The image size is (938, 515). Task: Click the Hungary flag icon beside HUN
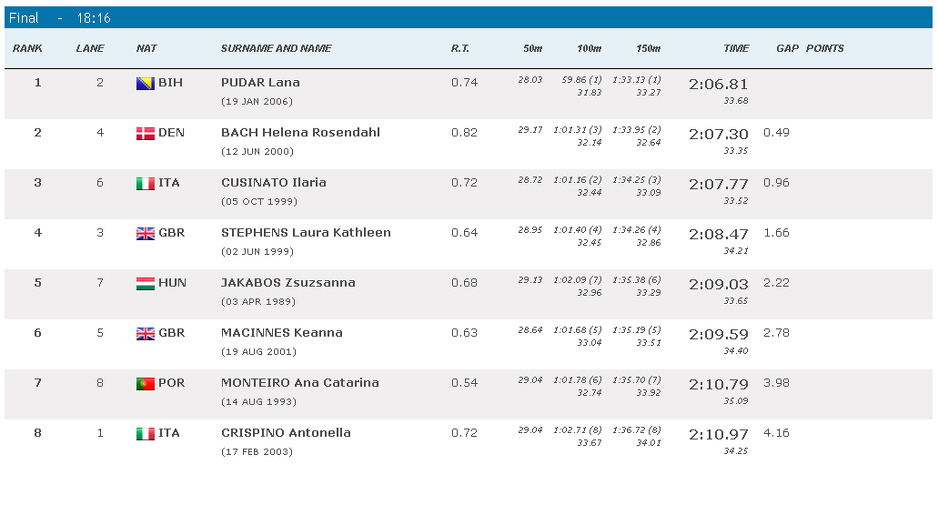145,283
